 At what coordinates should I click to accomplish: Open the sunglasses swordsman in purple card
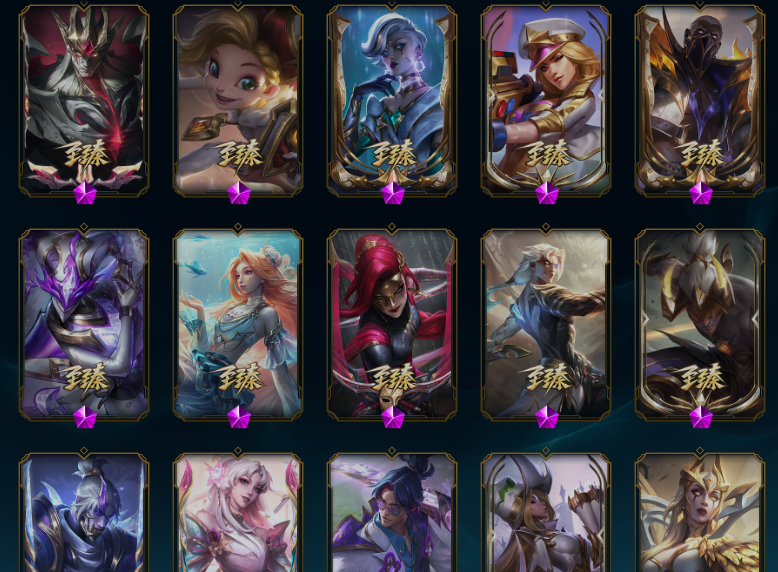coord(391,512)
